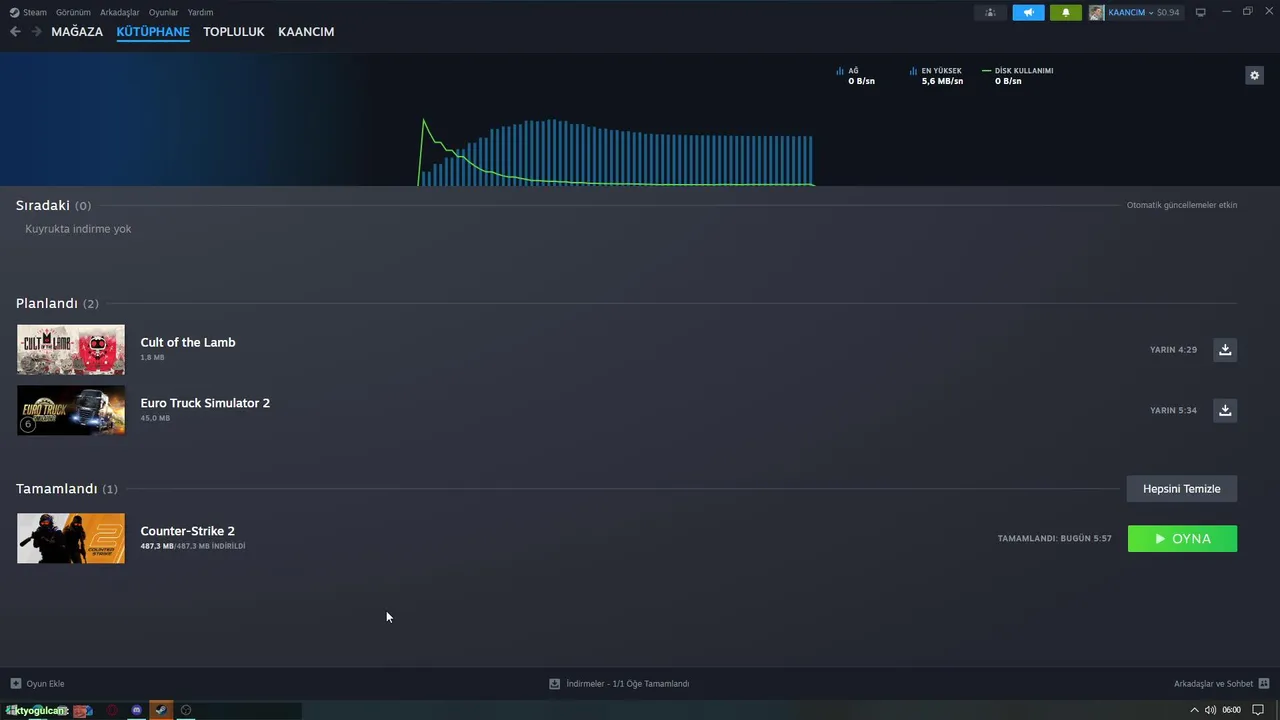Click the Tamamlandı (1) section heading
The height and width of the screenshot is (720, 1280).
point(66,489)
